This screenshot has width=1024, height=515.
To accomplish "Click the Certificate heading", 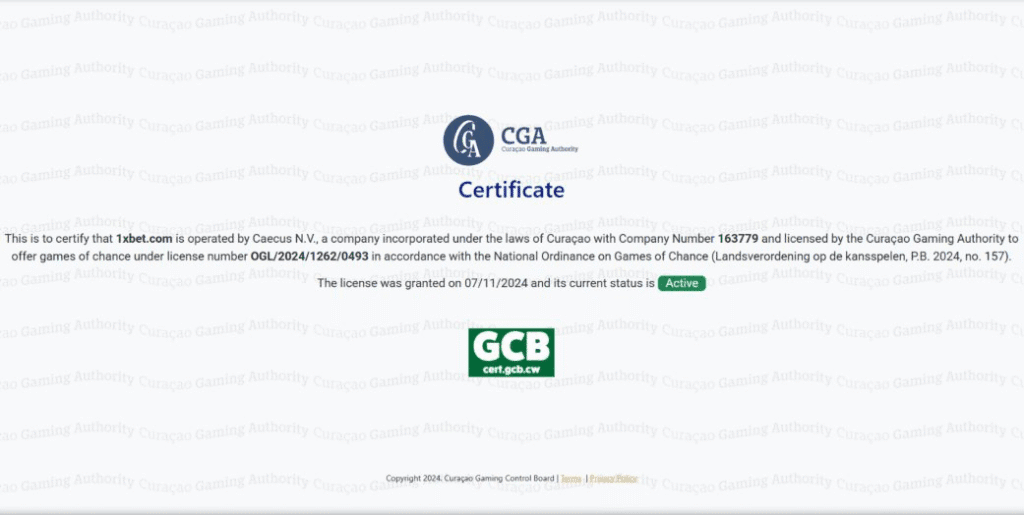I will (x=511, y=190).
